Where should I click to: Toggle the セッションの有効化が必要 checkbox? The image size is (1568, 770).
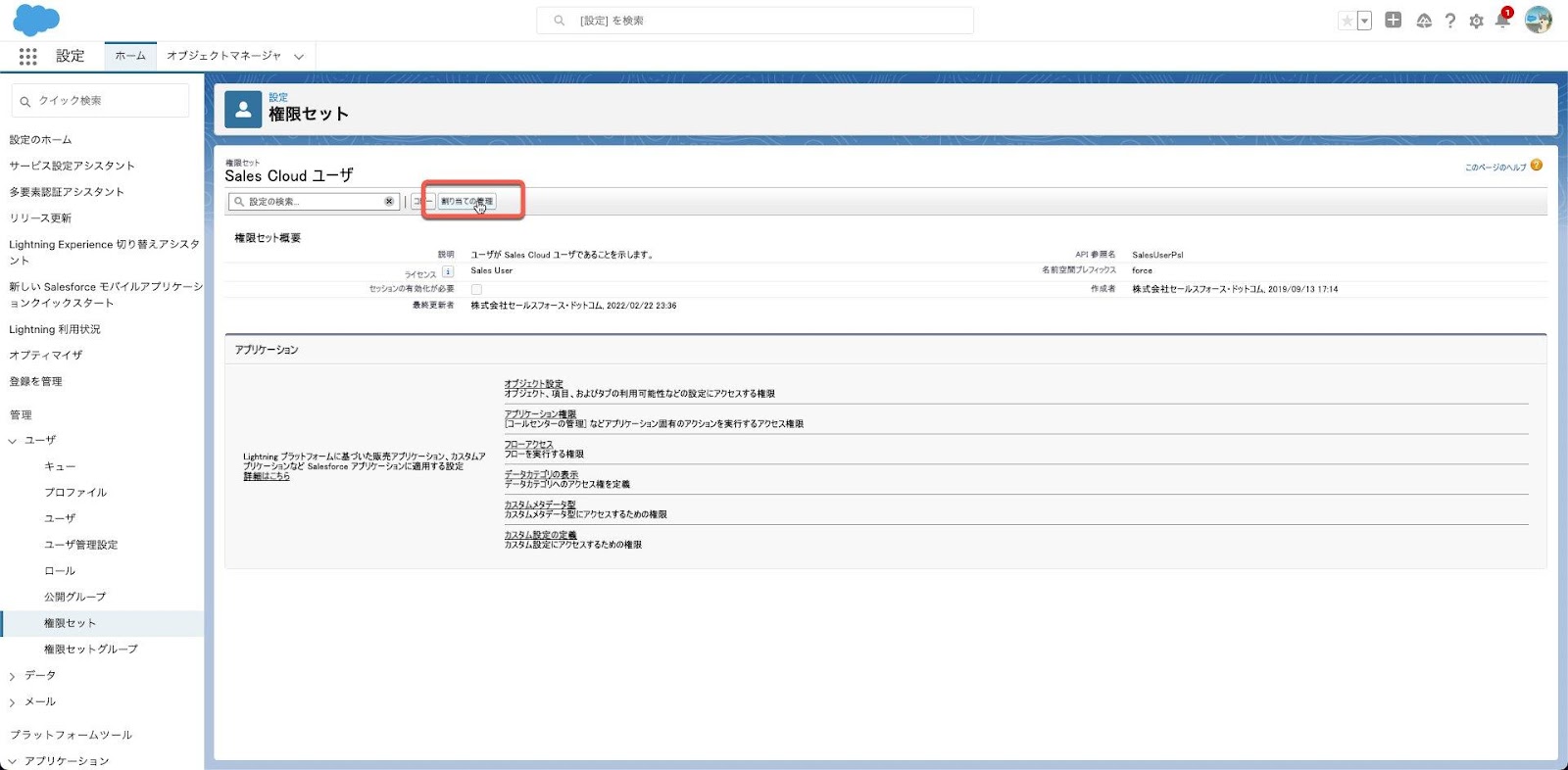476,289
